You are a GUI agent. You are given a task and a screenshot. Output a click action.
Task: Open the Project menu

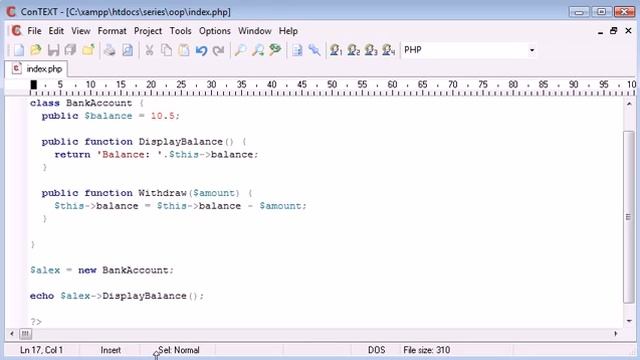pos(148,31)
